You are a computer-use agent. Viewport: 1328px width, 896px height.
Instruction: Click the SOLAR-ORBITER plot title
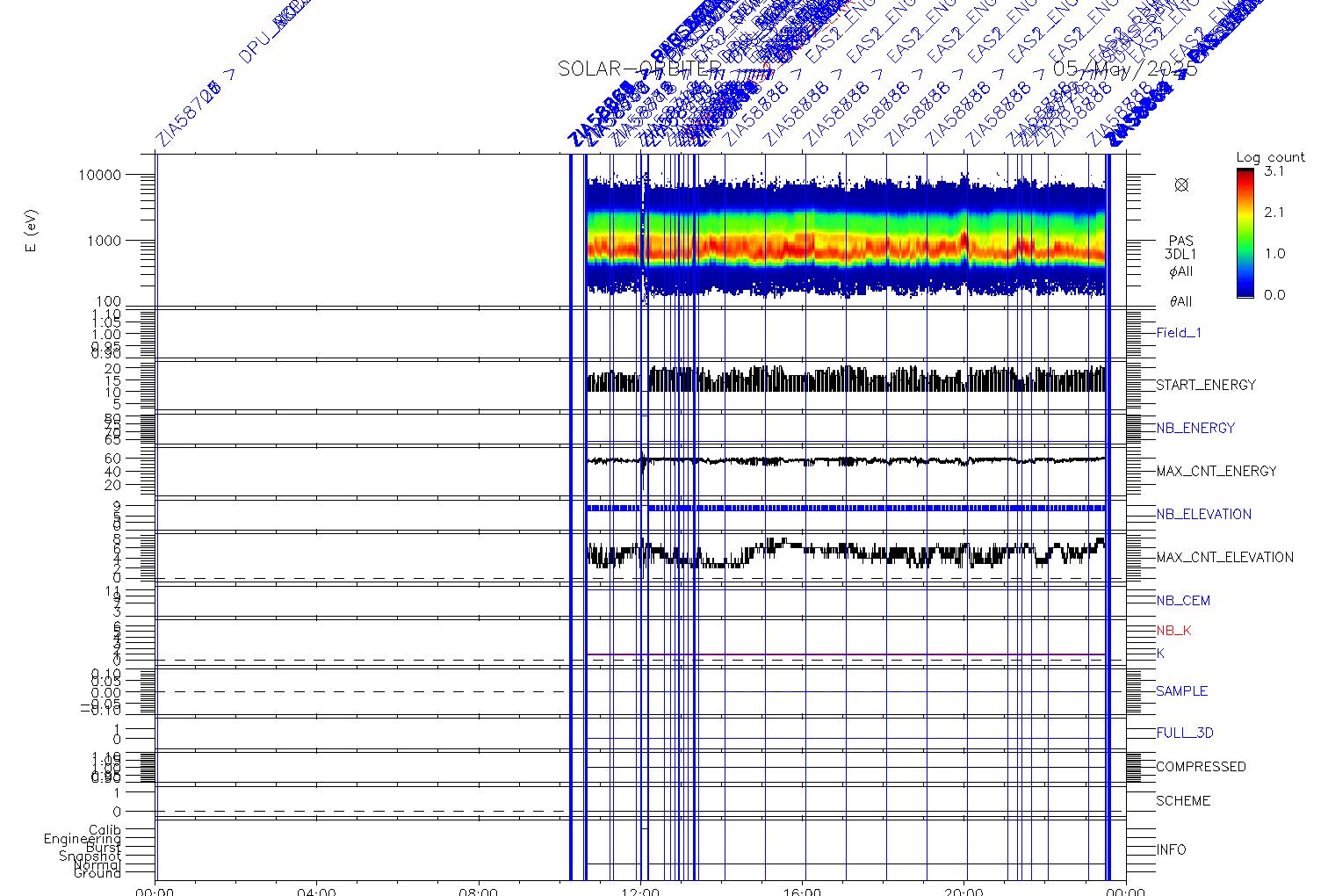[x=640, y=69]
